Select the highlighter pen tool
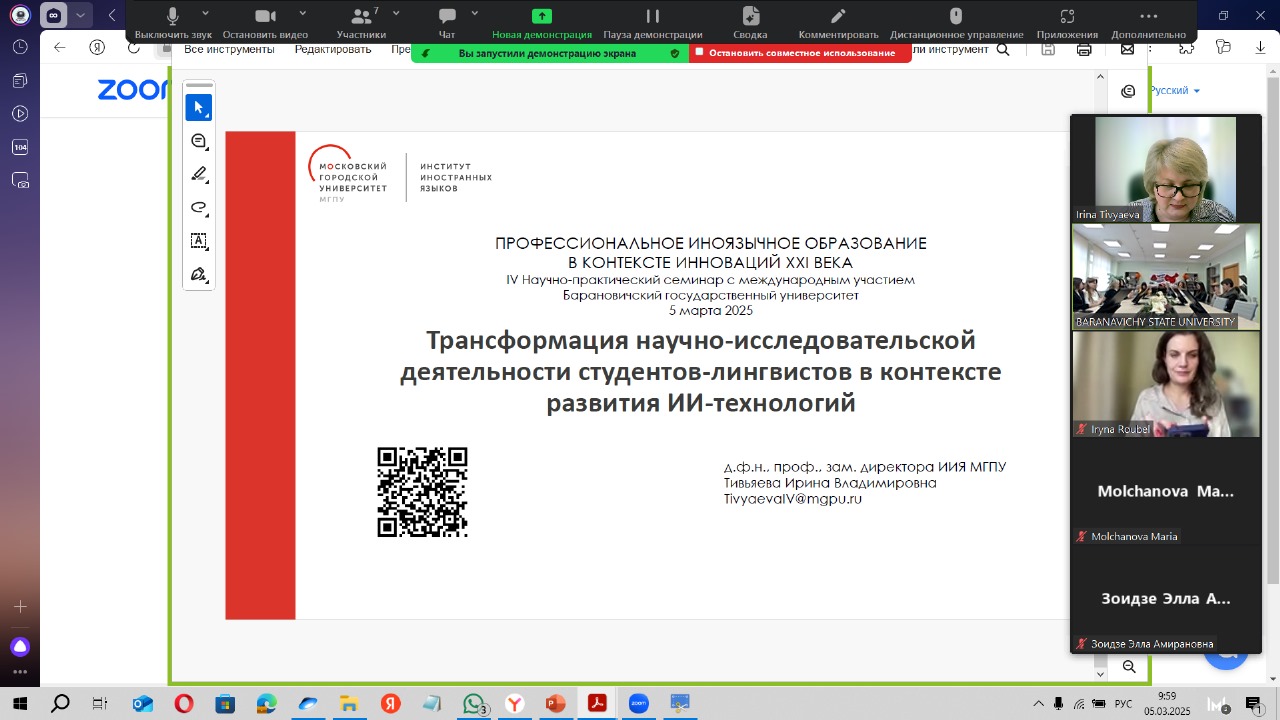 198,174
